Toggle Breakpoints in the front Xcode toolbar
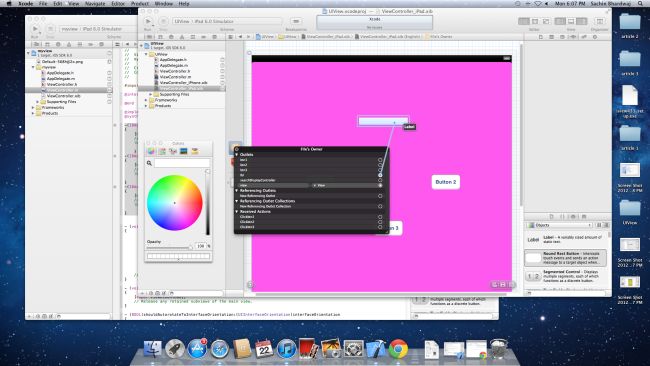This screenshot has height=366, width=650. (x=296, y=21)
